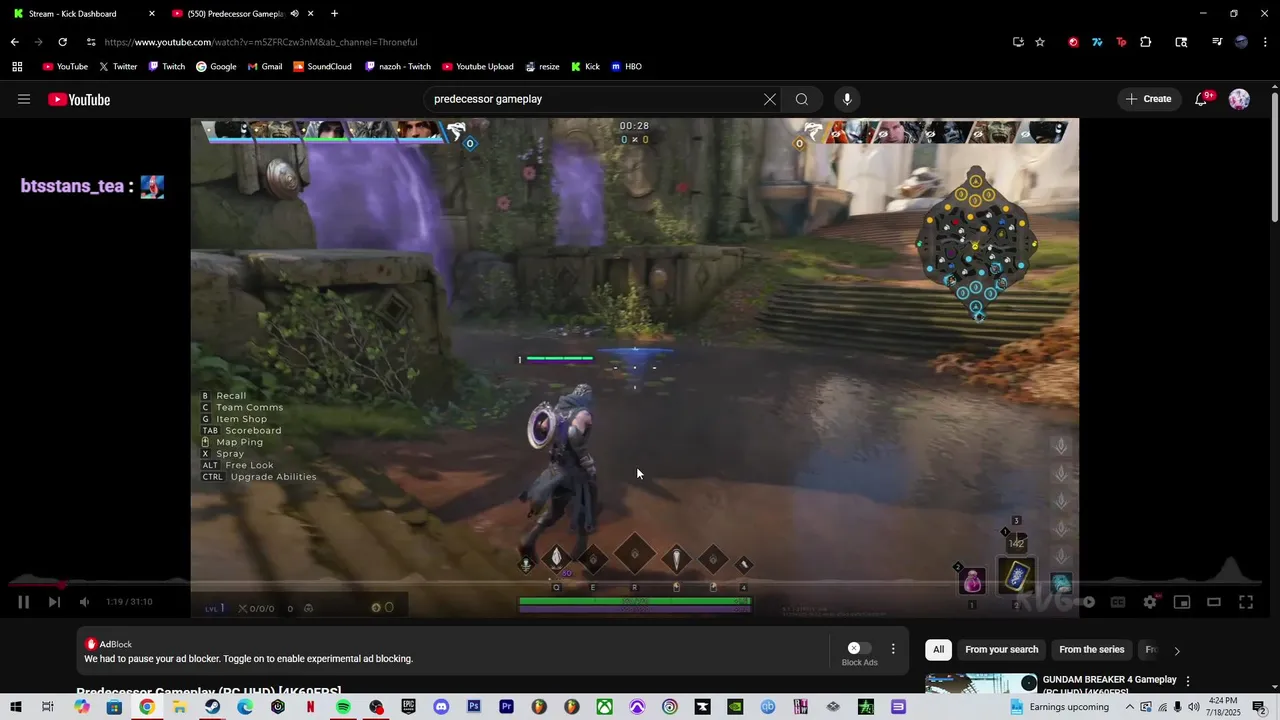Open Spotify from the taskbar

(x=343, y=707)
